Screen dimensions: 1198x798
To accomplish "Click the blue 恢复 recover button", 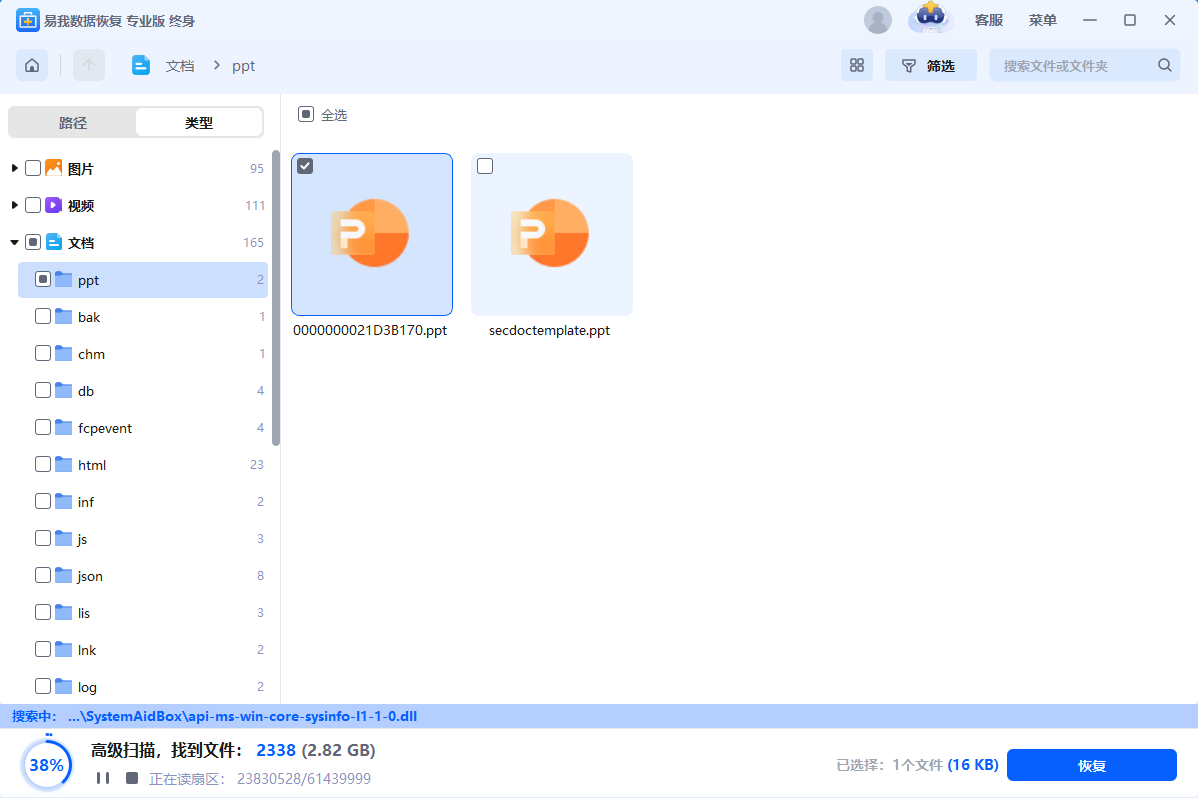I will pos(1091,765).
